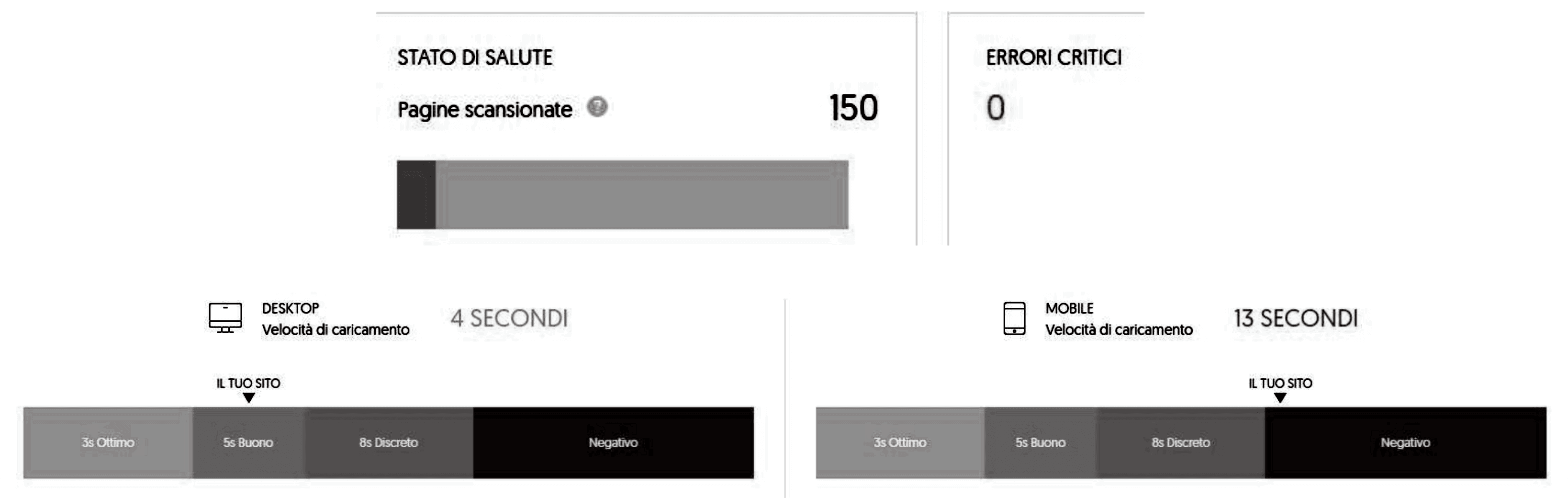Select the mobile 3s Ottimo segment
This screenshot has height=498, width=1568.
900,442
